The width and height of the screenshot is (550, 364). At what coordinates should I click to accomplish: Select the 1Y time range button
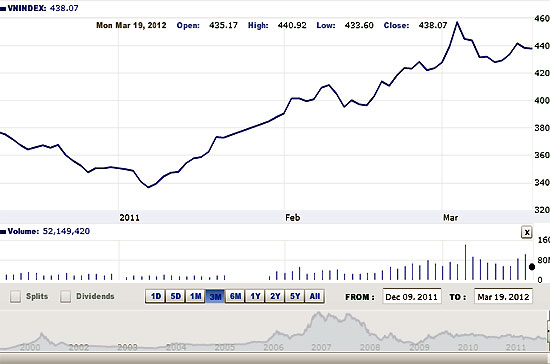point(255,297)
